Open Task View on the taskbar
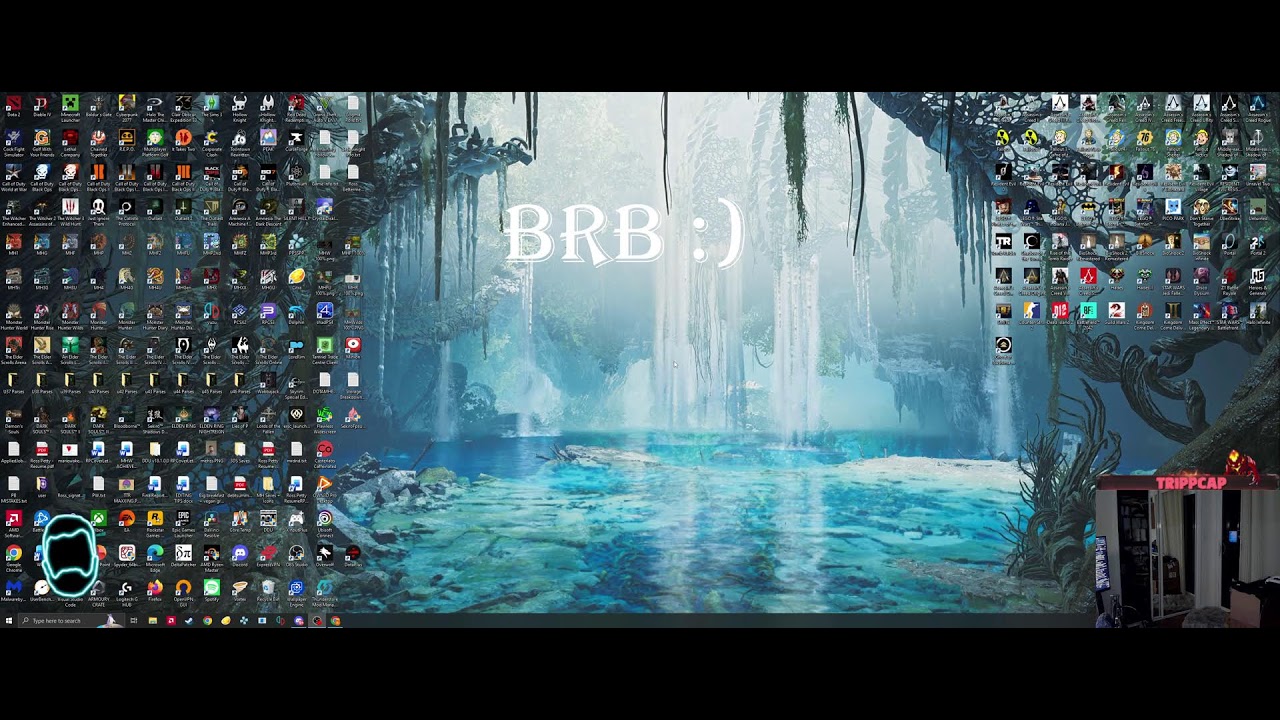The image size is (1280, 720). [133, 621]
